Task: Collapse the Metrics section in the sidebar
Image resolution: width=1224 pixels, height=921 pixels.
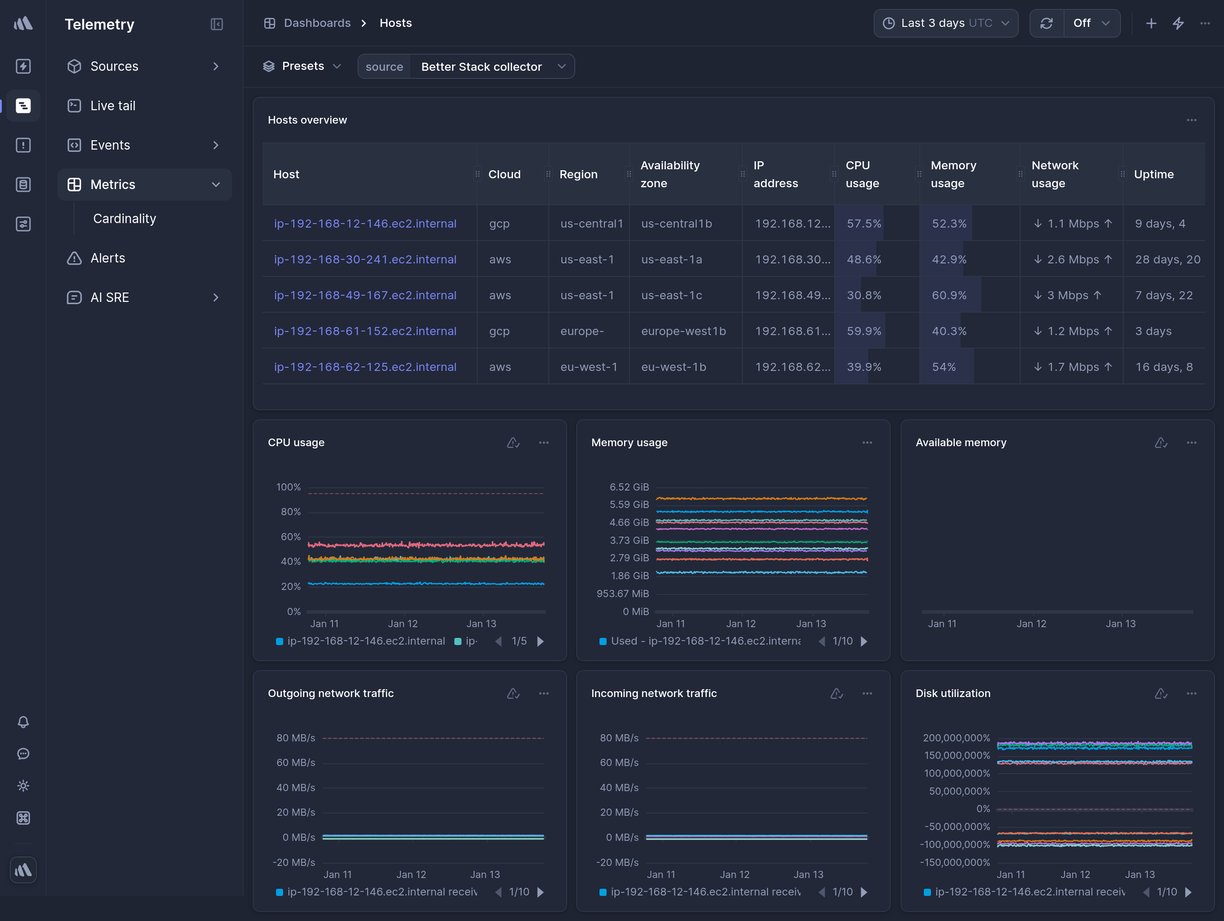Action: 216,184
